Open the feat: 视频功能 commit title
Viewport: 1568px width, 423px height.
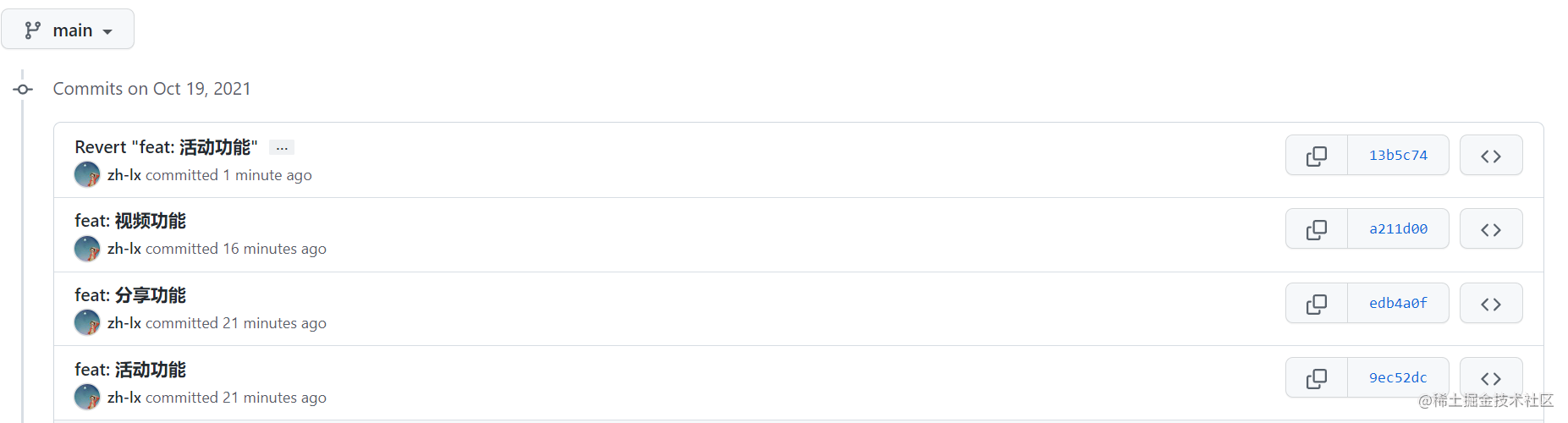click(x=130, y=221)
